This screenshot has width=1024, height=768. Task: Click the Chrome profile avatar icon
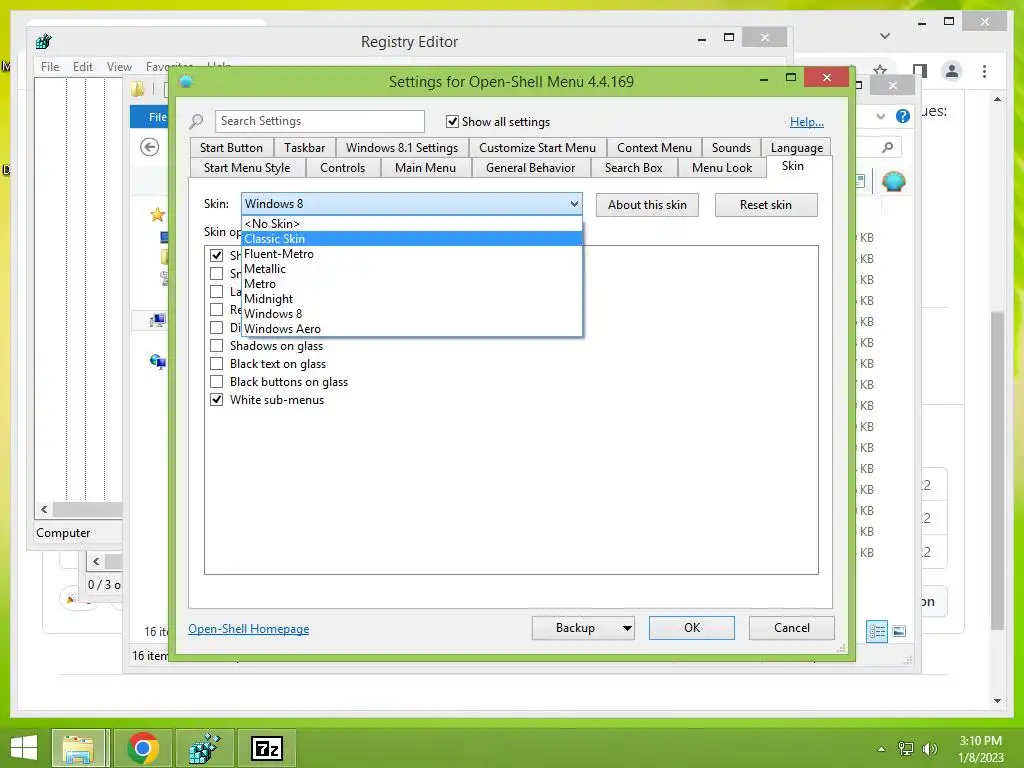[x=952, y=71]
